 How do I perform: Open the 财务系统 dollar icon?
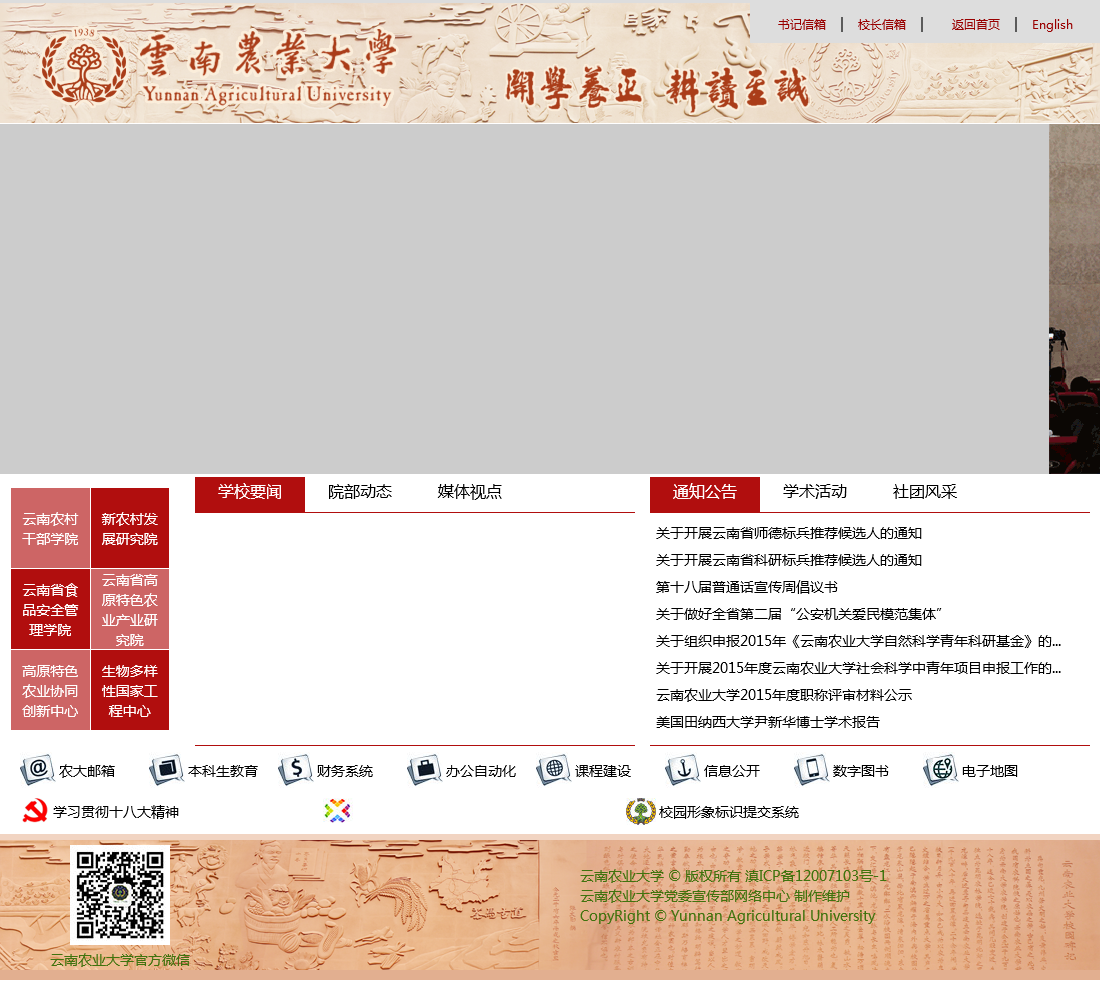(x=297, y=770)
